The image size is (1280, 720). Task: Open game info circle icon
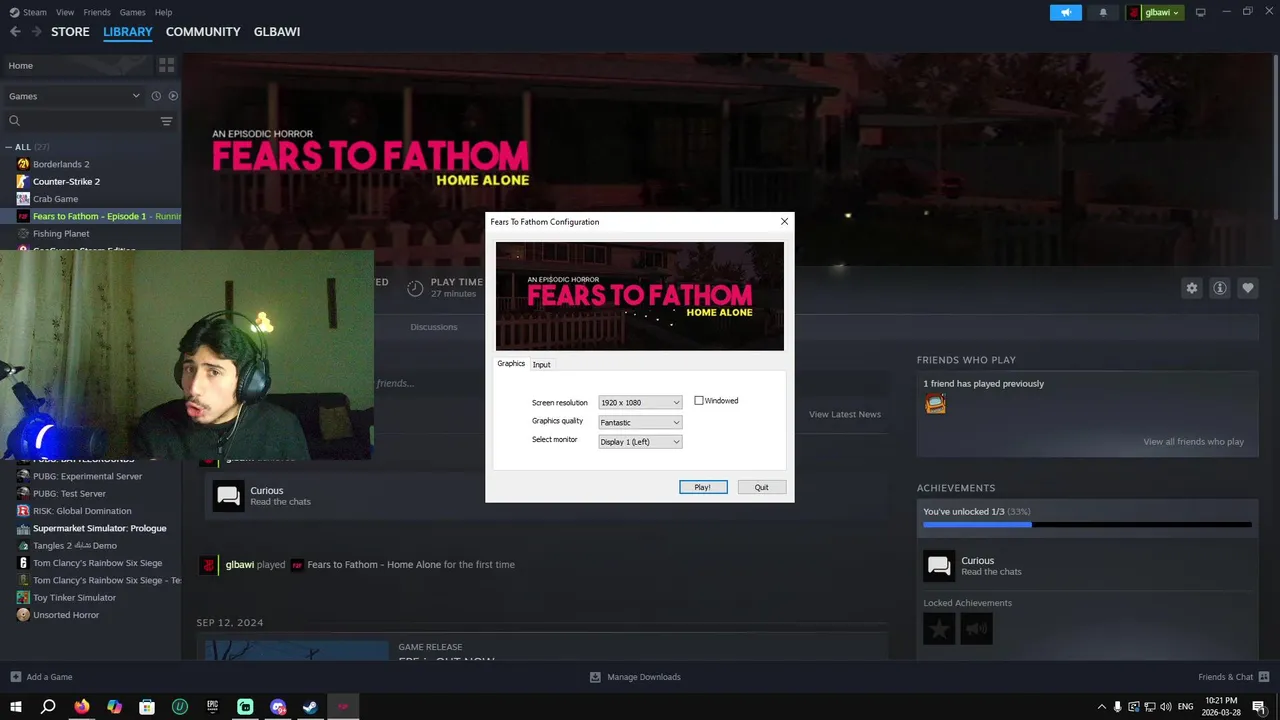[1220, 288]
